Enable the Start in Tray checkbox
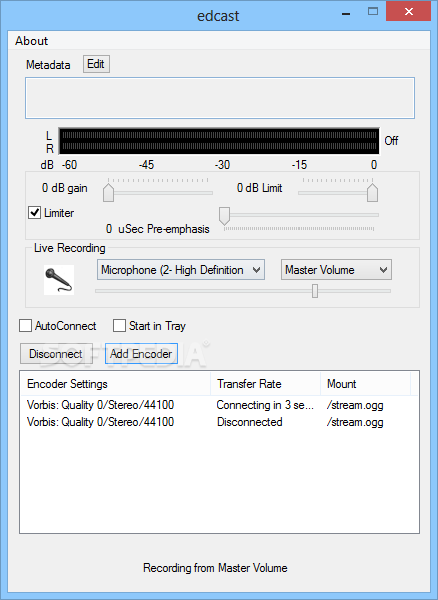This screenshot has width=438, height=600. pyautogui.click(x=119, y=326)
